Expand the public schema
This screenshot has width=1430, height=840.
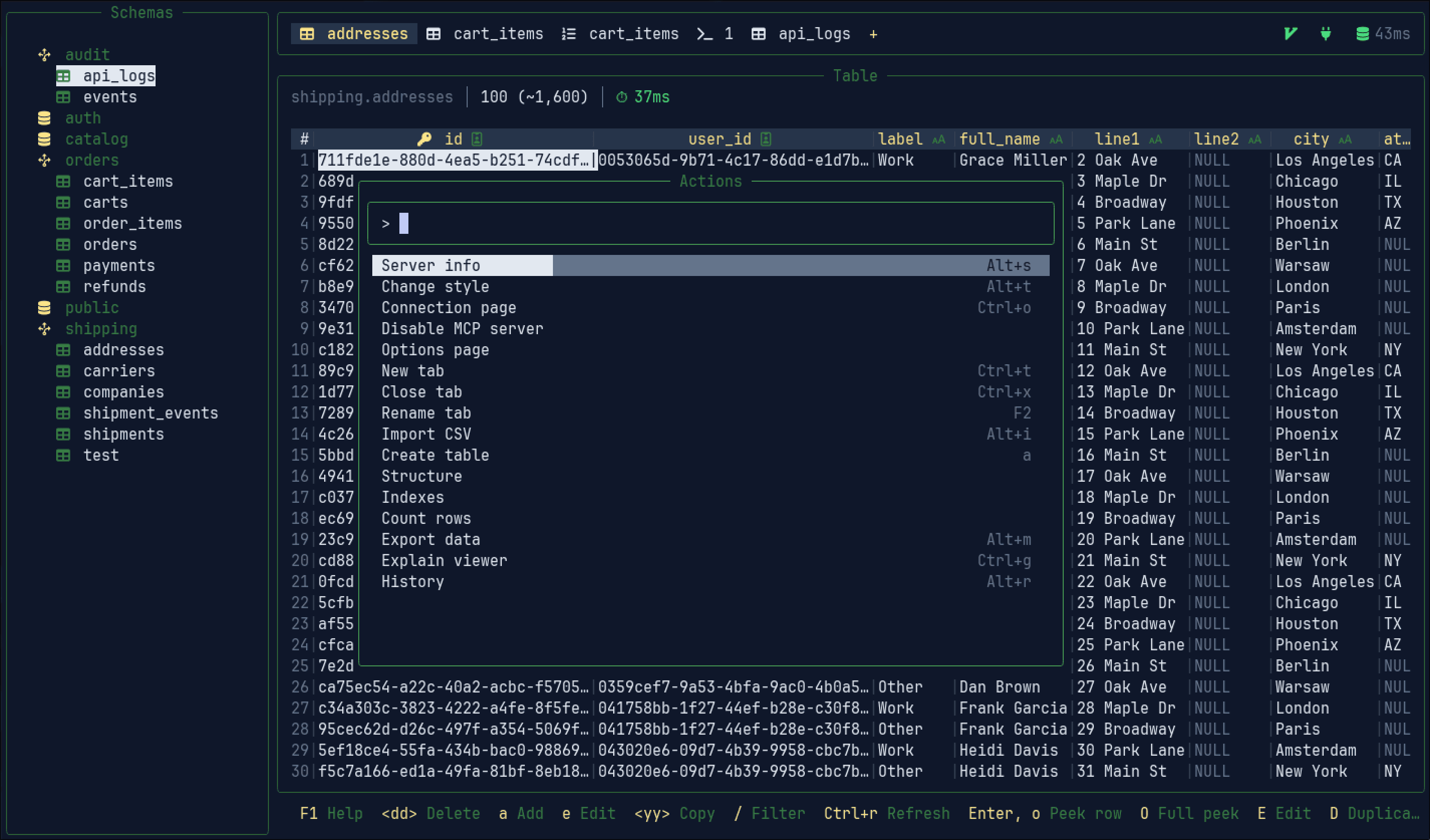(92, 308)
